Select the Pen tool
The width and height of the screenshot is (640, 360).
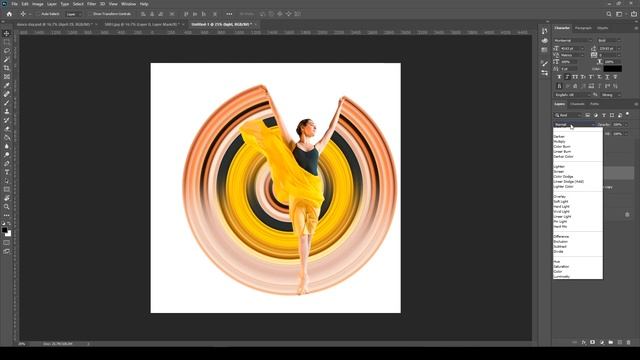tap(7, 164)
